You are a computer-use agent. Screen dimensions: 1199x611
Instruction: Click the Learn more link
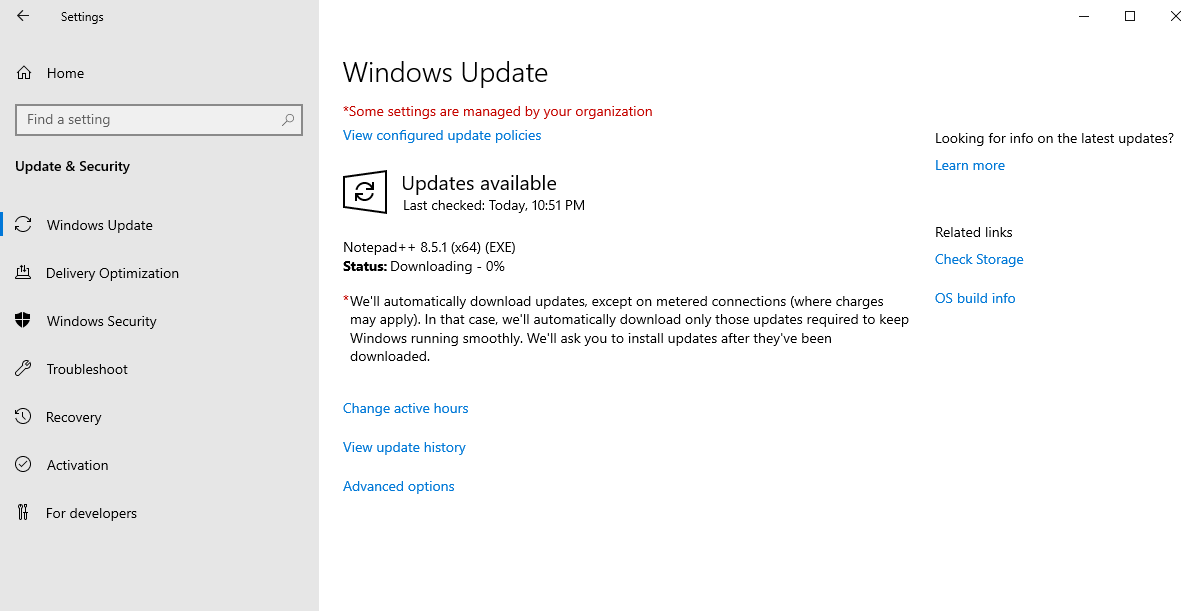click(969, 165)
